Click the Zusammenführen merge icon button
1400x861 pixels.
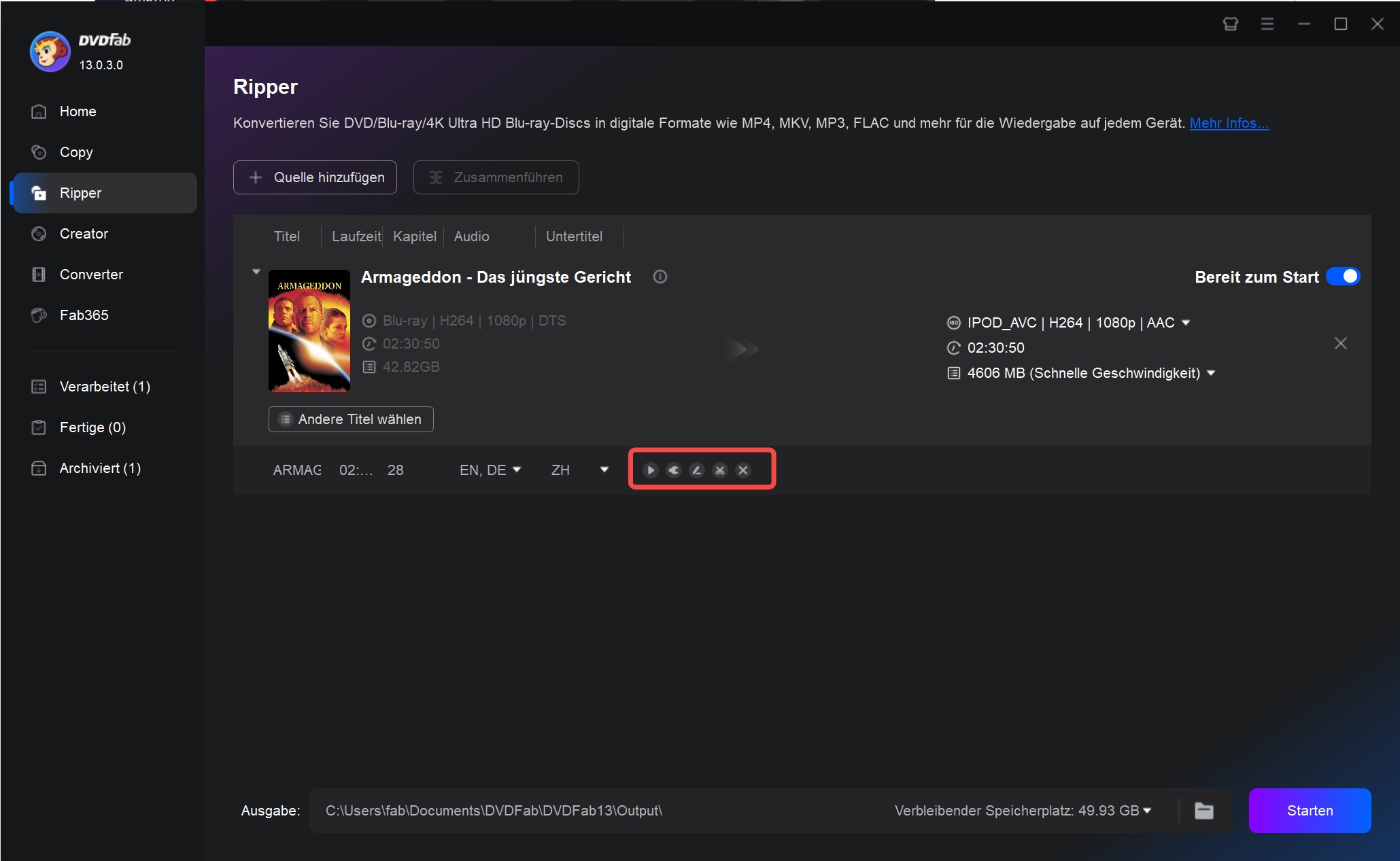(x=495, y=177)
